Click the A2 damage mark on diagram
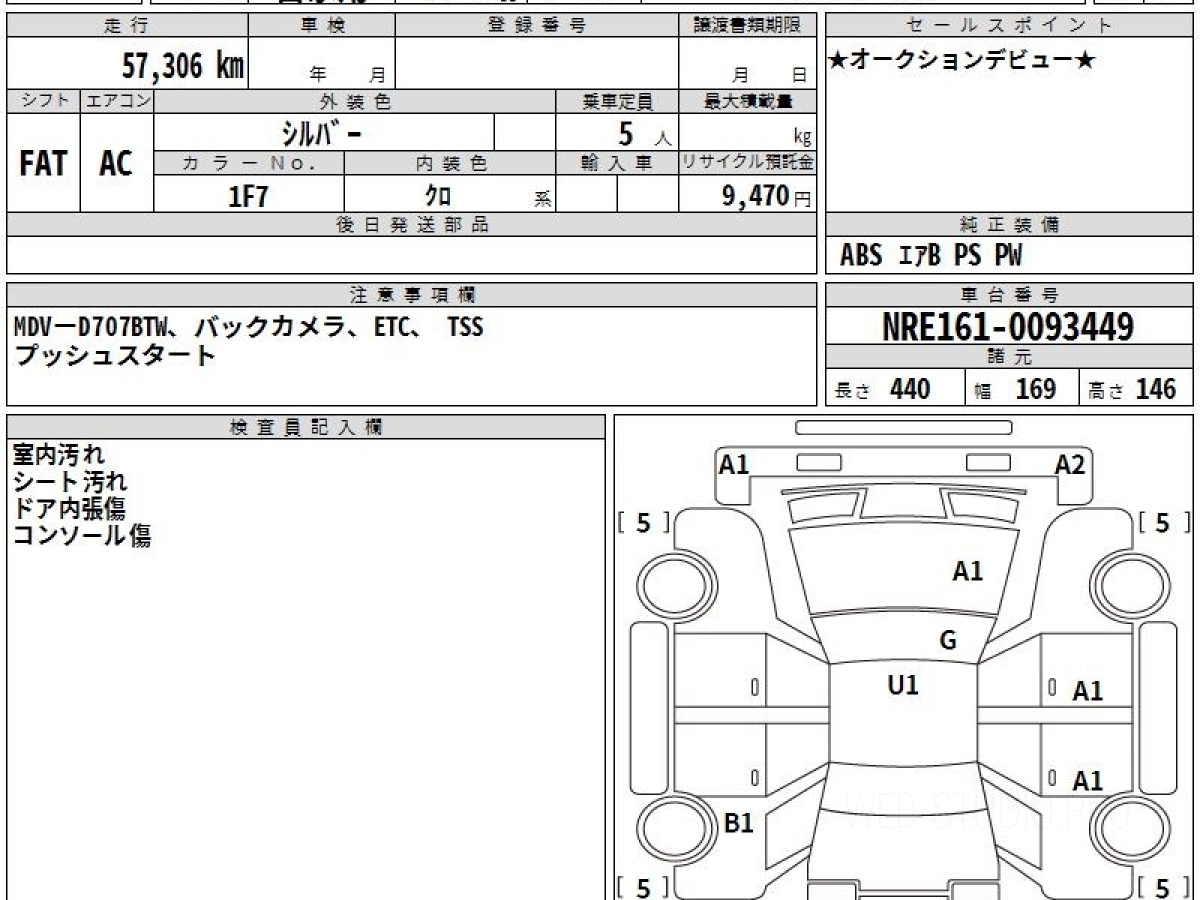 (1070, 465)
